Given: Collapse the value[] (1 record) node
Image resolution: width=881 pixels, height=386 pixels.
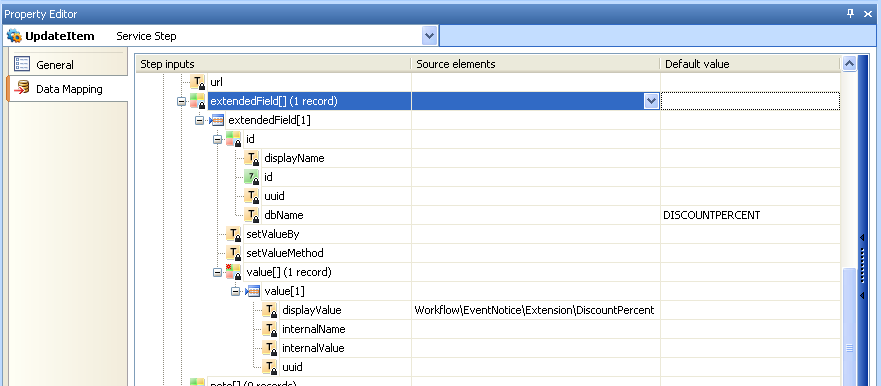Looking at the screenshot, I should coord(217,273).
